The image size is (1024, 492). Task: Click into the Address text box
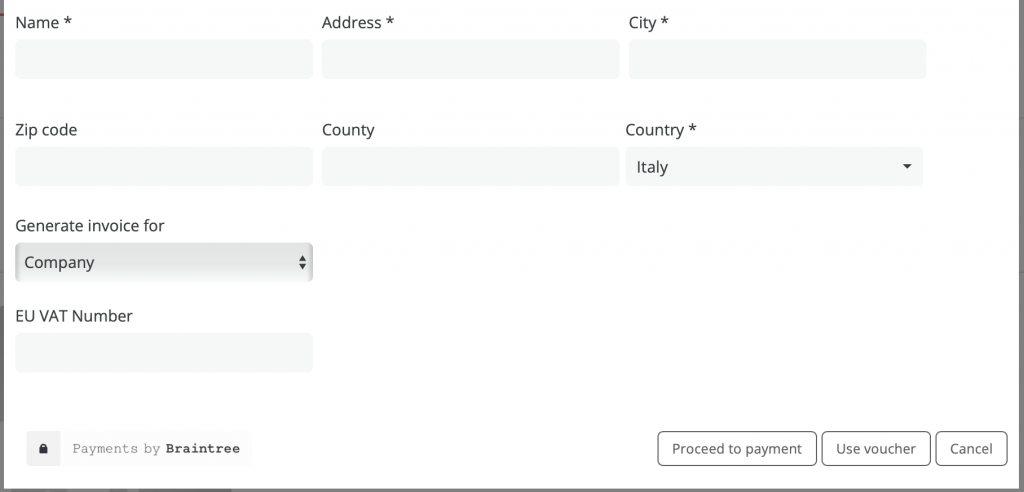[x=470, y=60]
